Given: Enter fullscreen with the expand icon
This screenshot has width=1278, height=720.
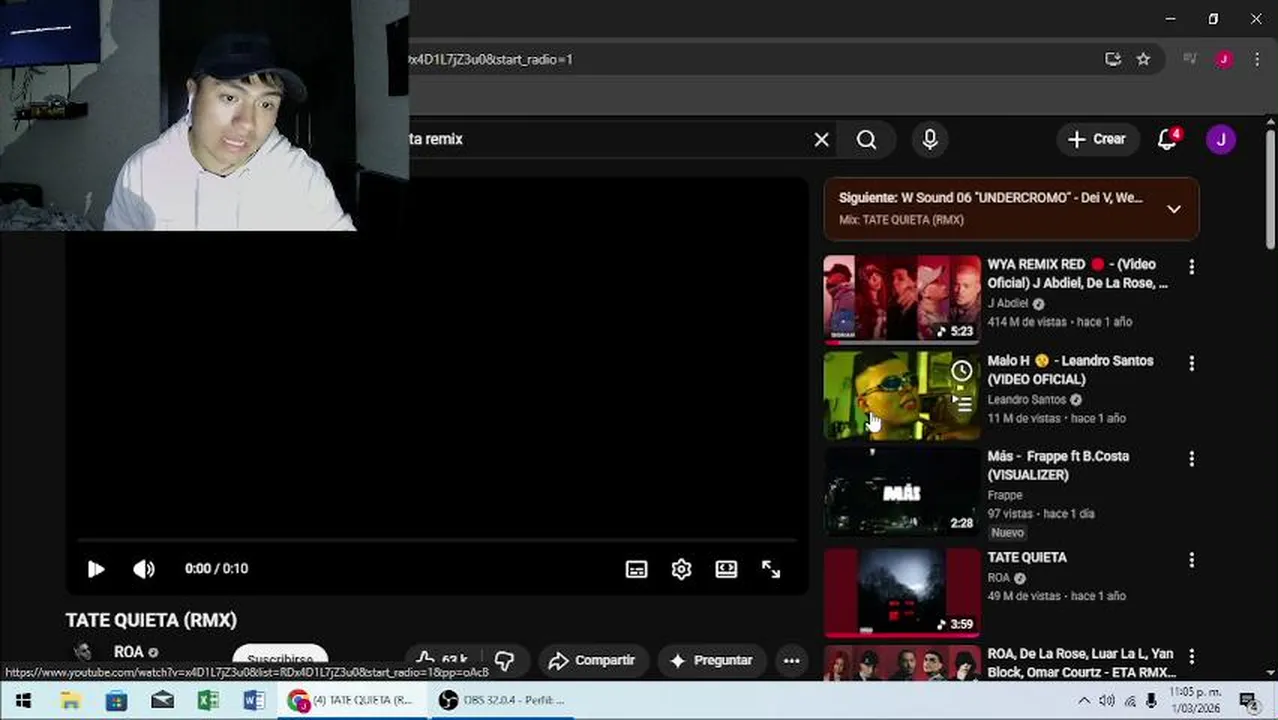Looking at the screenshot, I should (x=771, y=569).
